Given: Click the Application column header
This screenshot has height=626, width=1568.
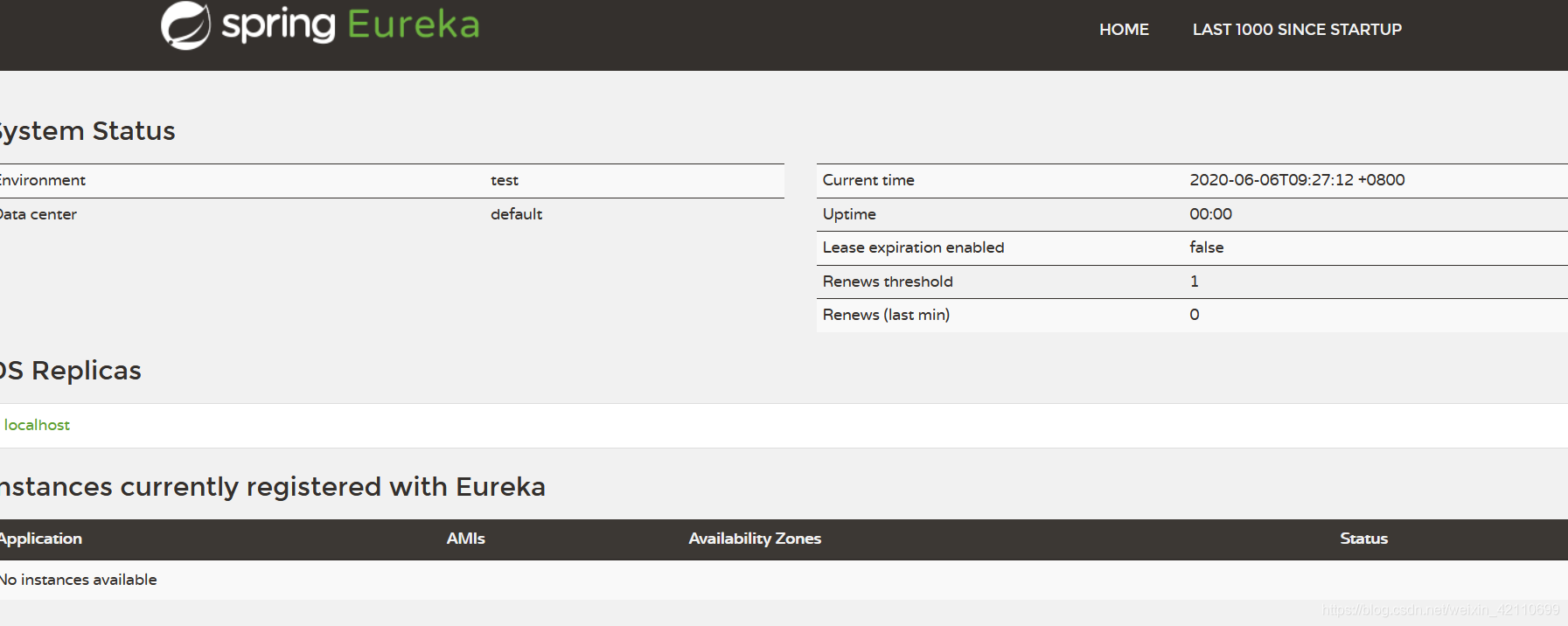Looking at the screenshot, I should tap(40, 539).
